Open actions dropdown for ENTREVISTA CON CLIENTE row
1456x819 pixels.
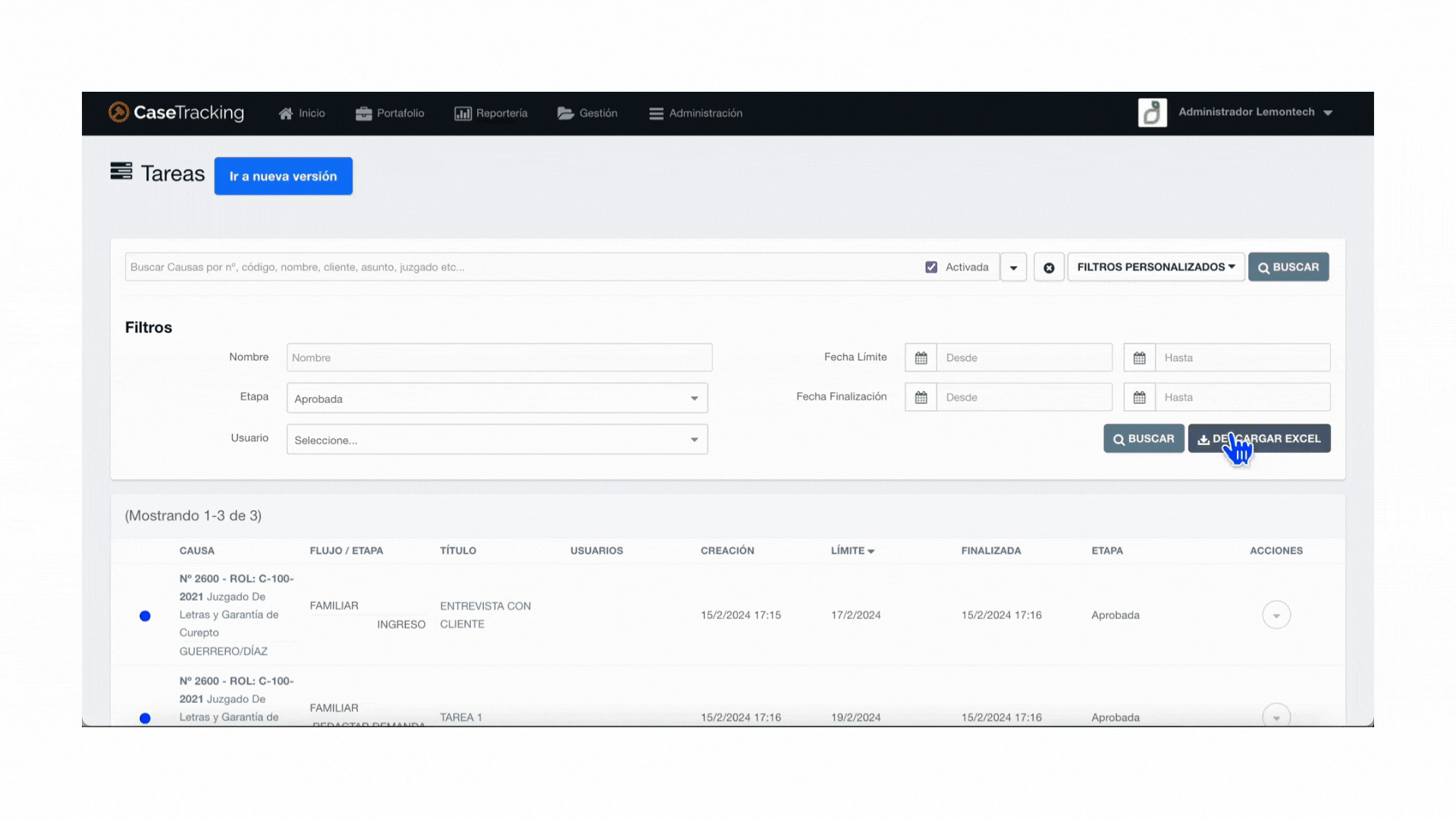click(x=1276, y=615)
